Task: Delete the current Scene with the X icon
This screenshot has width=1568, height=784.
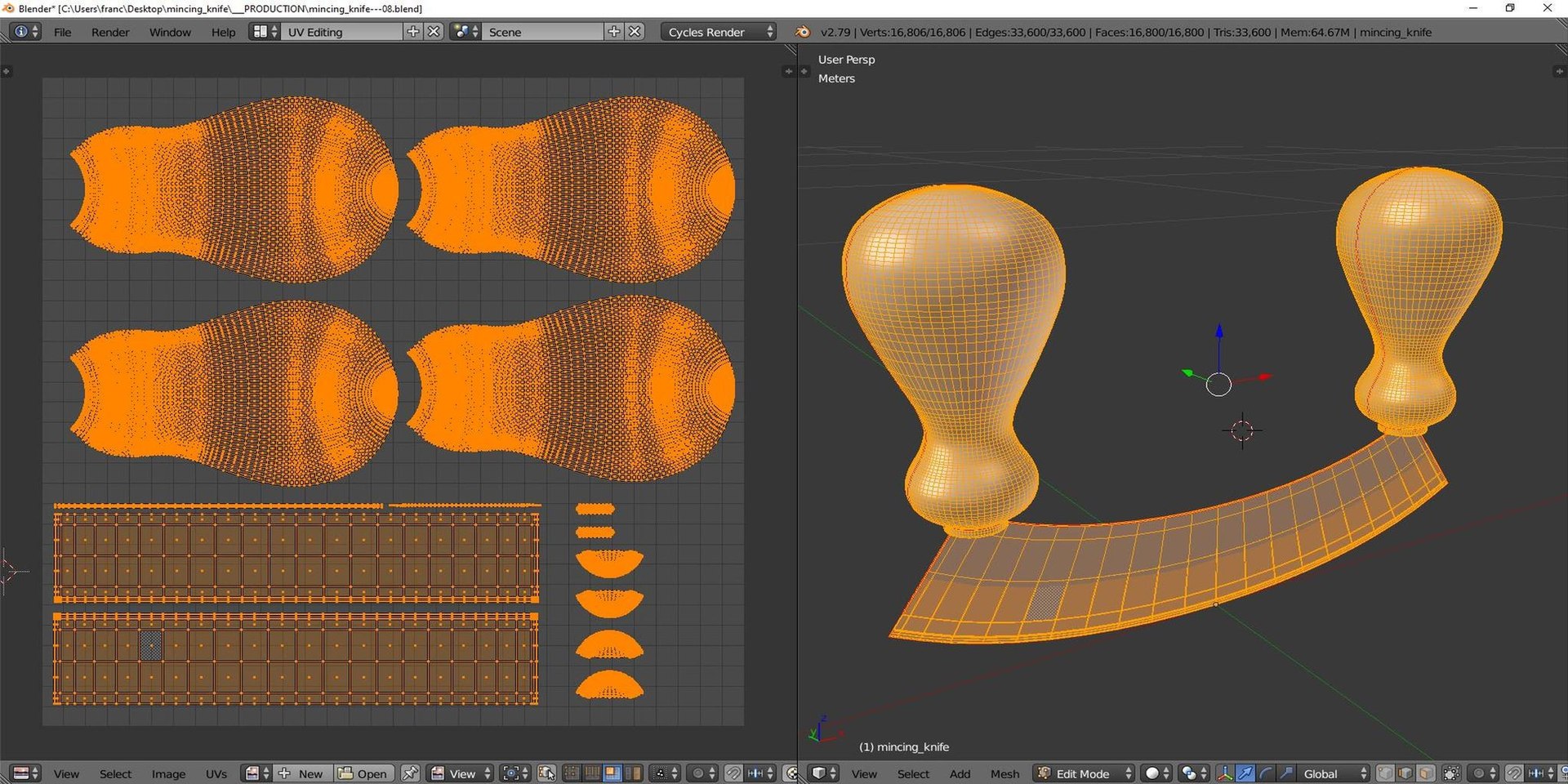Action: click(x=635, y=32)
